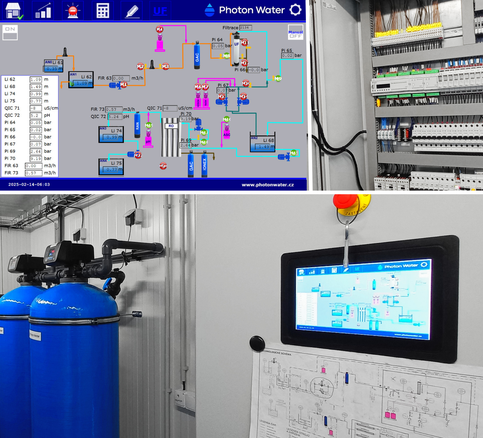483x438 pixels.
Task: Click the Filtrace value field
Action: pyautogui.click(x=245, y=28)
